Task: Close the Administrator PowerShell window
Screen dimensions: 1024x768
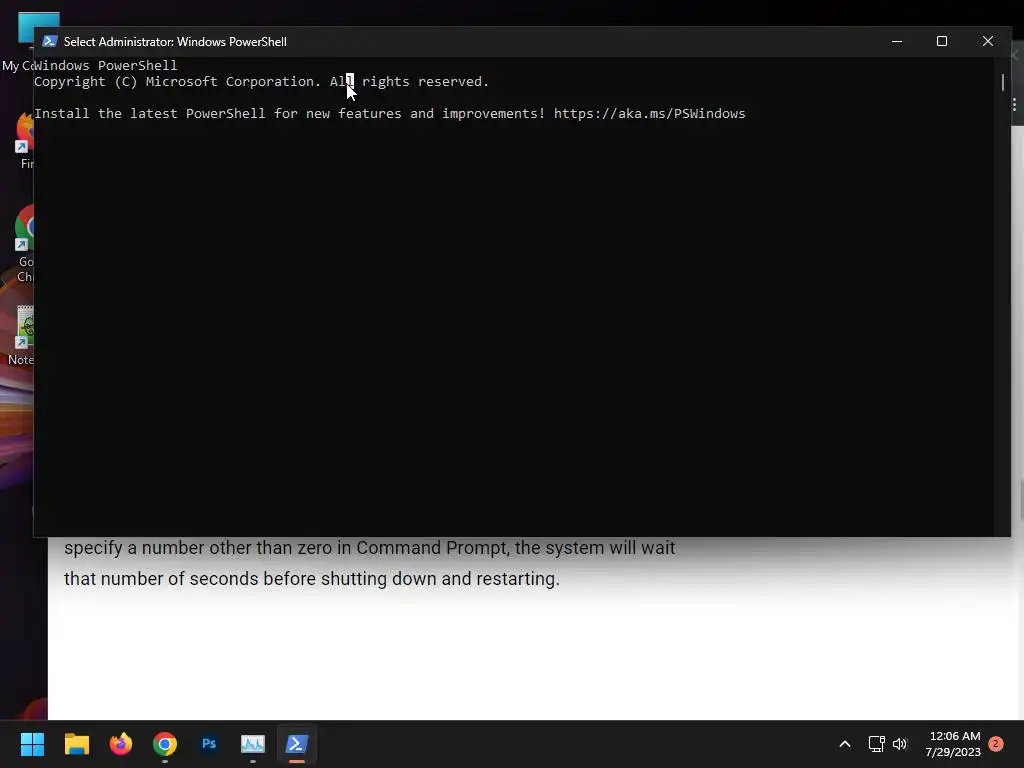Action: (x=987, y=41)
